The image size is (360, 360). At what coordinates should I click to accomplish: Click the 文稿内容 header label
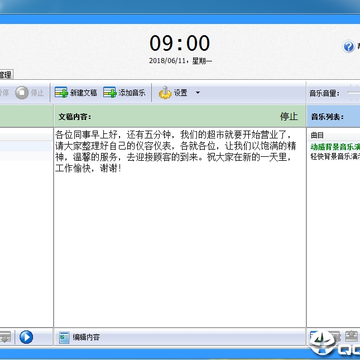tap(75, 117)
